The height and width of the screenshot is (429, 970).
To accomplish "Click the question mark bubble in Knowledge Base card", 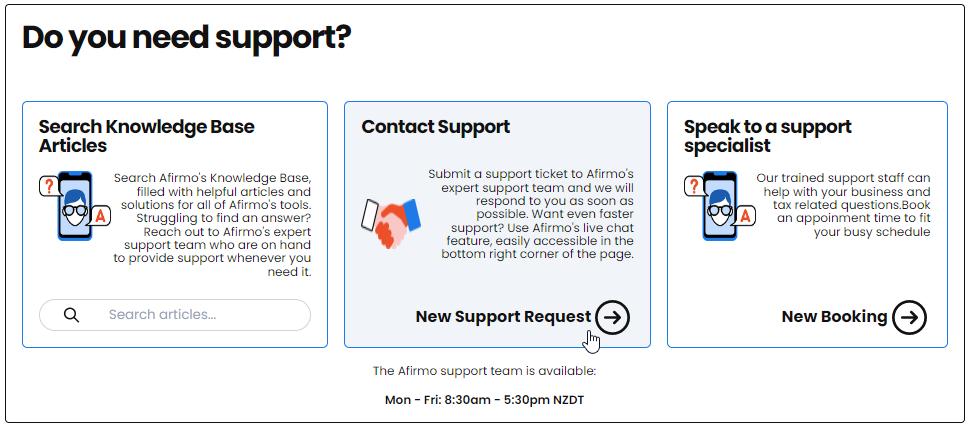I will [48, 186].
